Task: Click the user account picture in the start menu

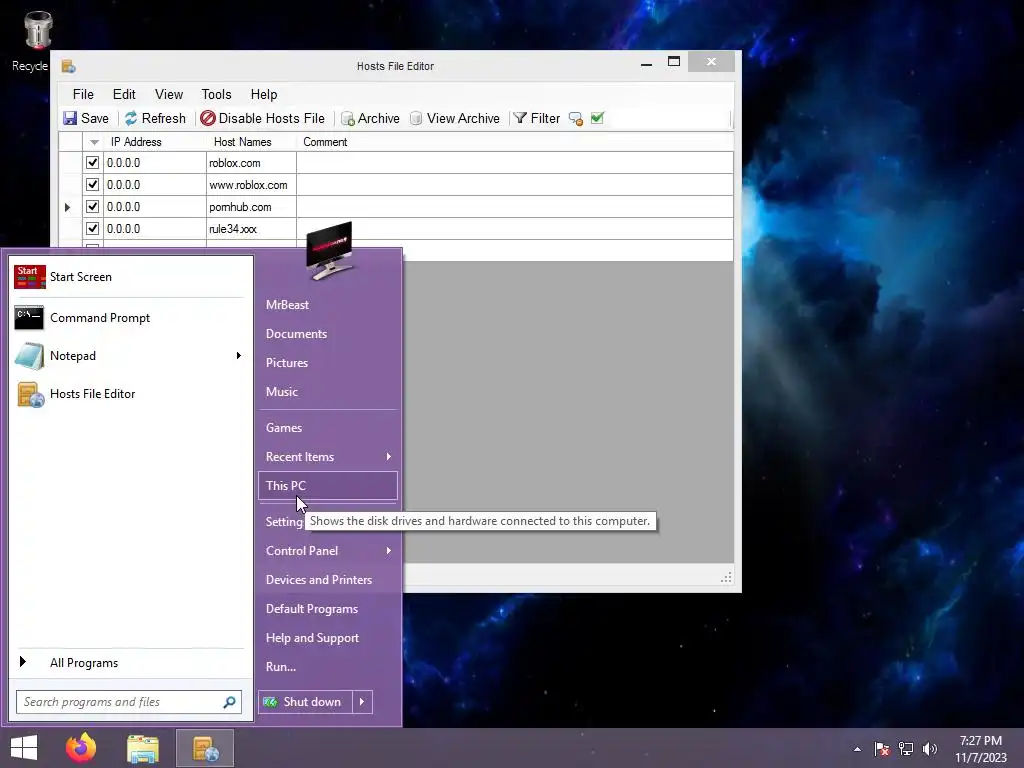Action: pyautogui.click(x=329, y=251)
